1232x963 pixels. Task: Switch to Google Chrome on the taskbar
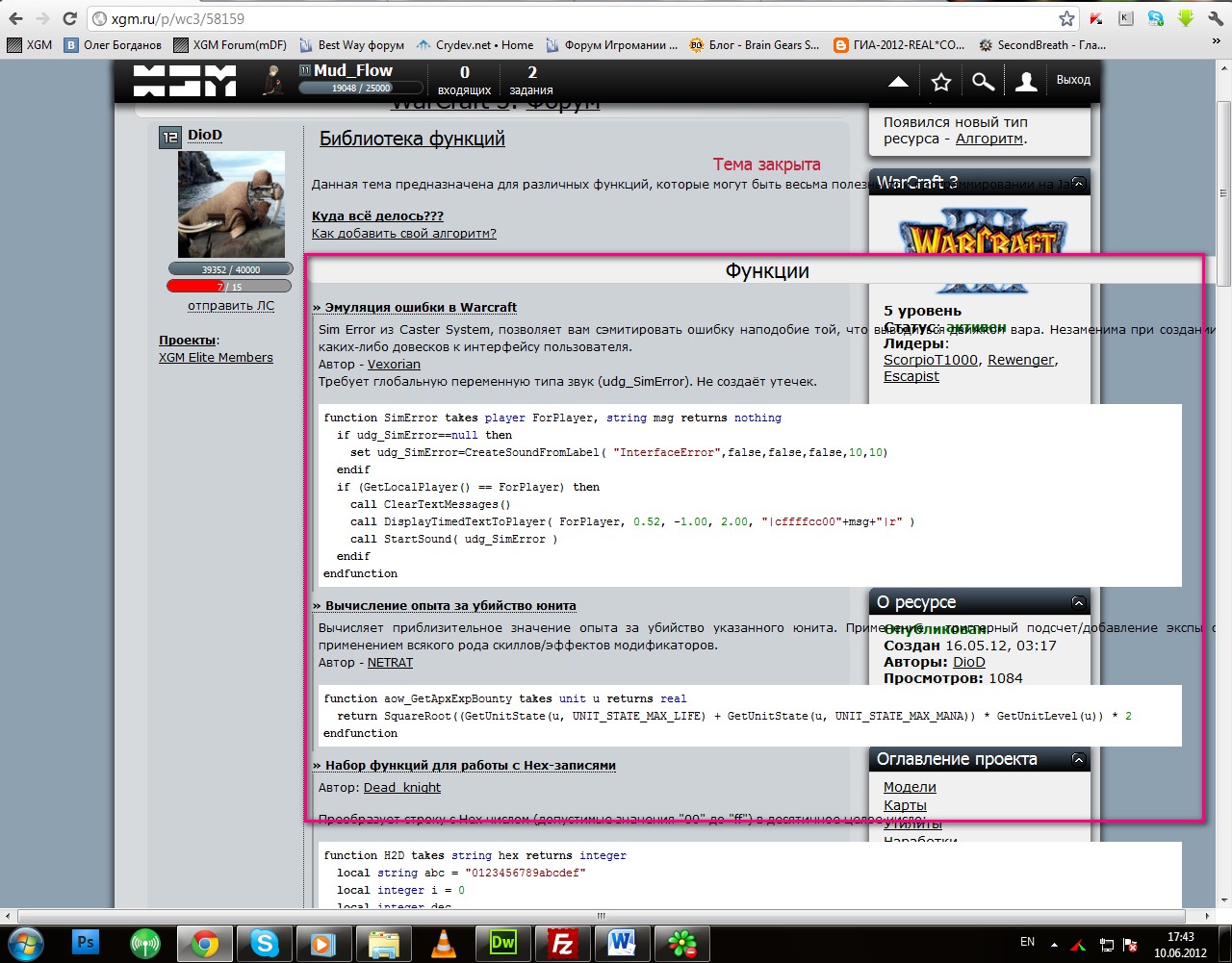tap(204, 943)
